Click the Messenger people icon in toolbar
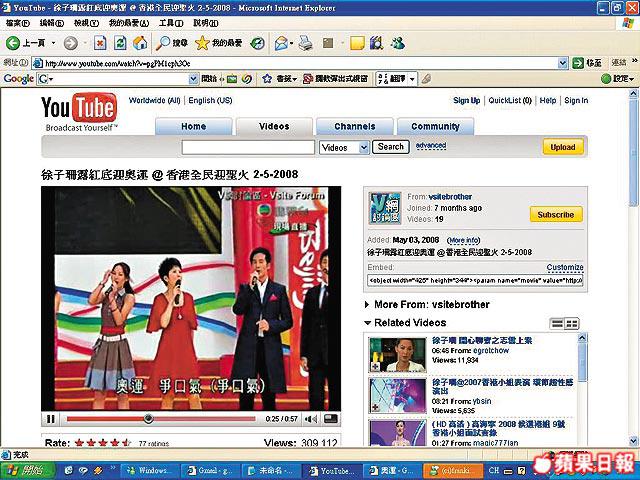Screen dimensions: 640x480 click(397, 43)
